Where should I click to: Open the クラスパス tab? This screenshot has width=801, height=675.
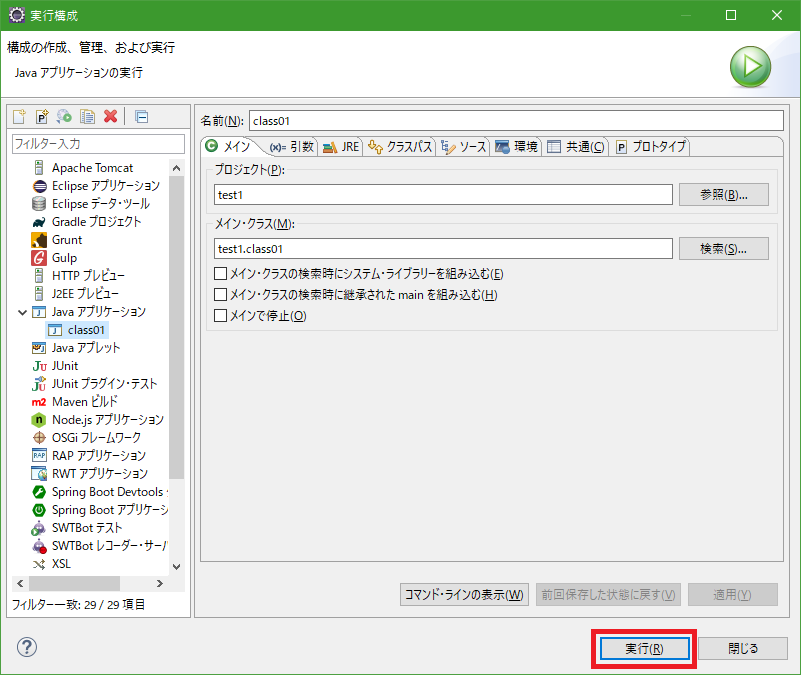[400, 147]
